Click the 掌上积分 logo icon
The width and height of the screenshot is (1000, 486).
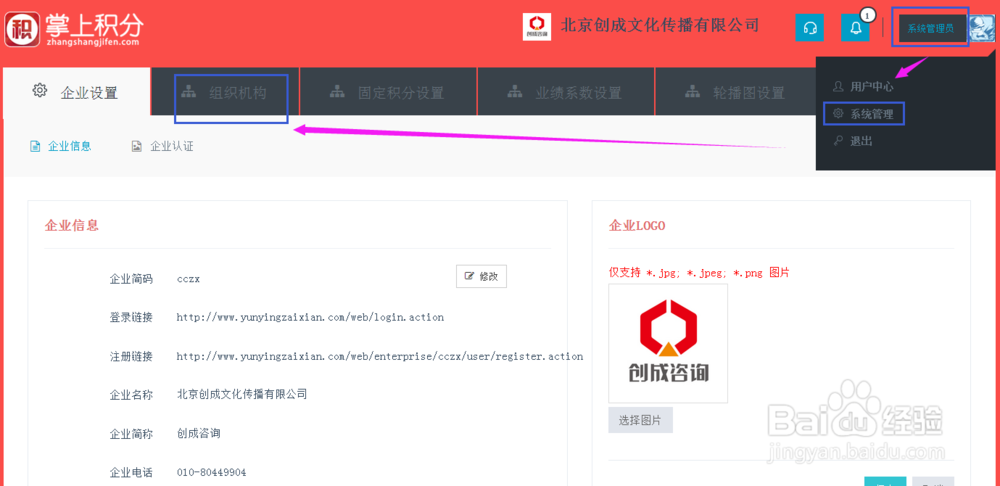pyautogui.click(x=22, y=29)
